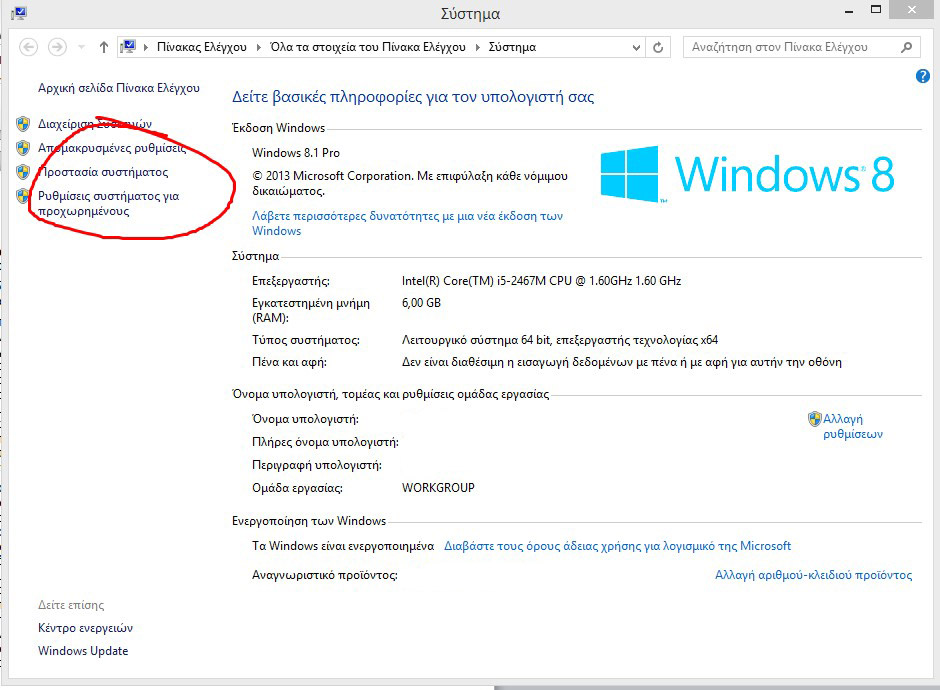Open help with blue question mark icon
The image size is (940, 690).
click(923, 77)
